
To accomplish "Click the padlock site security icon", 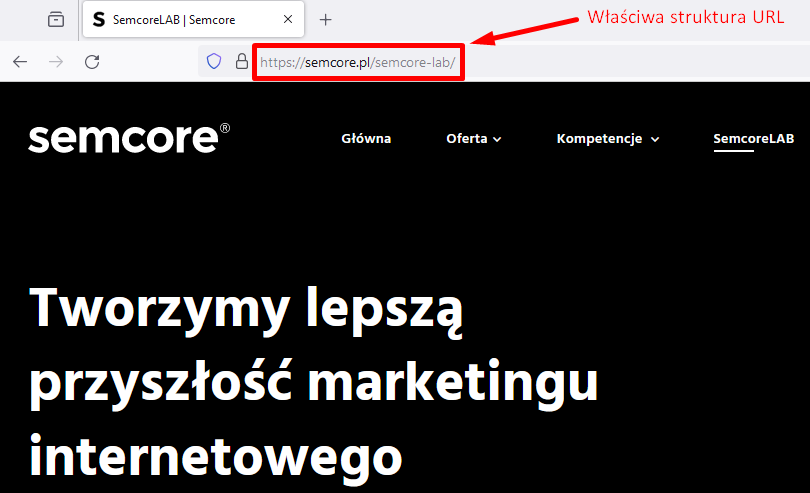I will click(242, 61).
